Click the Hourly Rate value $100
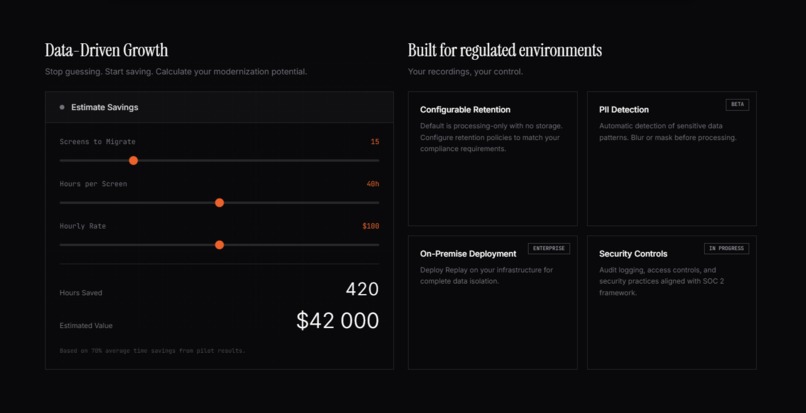 [x=371, y=226]
